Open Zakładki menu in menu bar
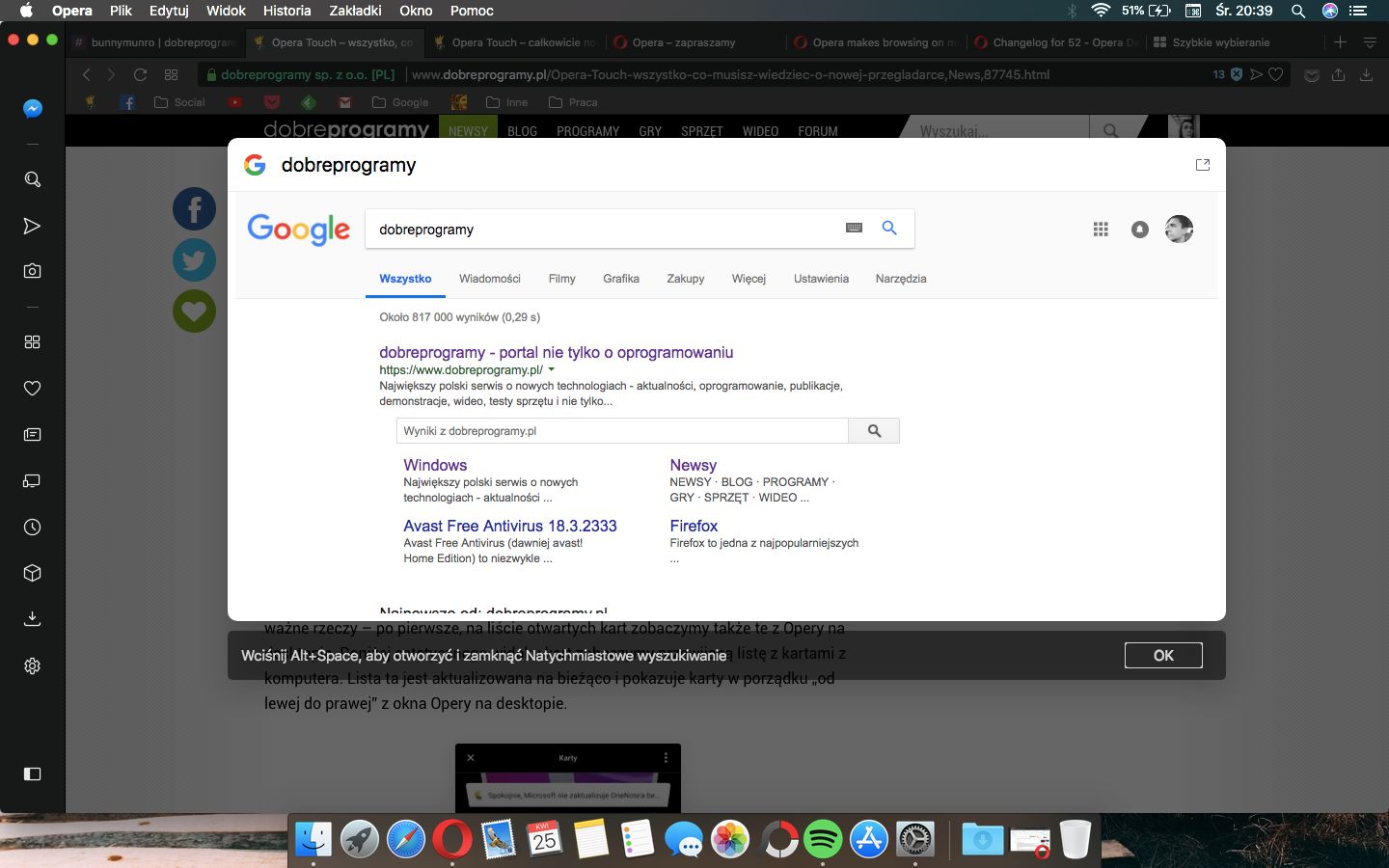 (x=356, y=11)
